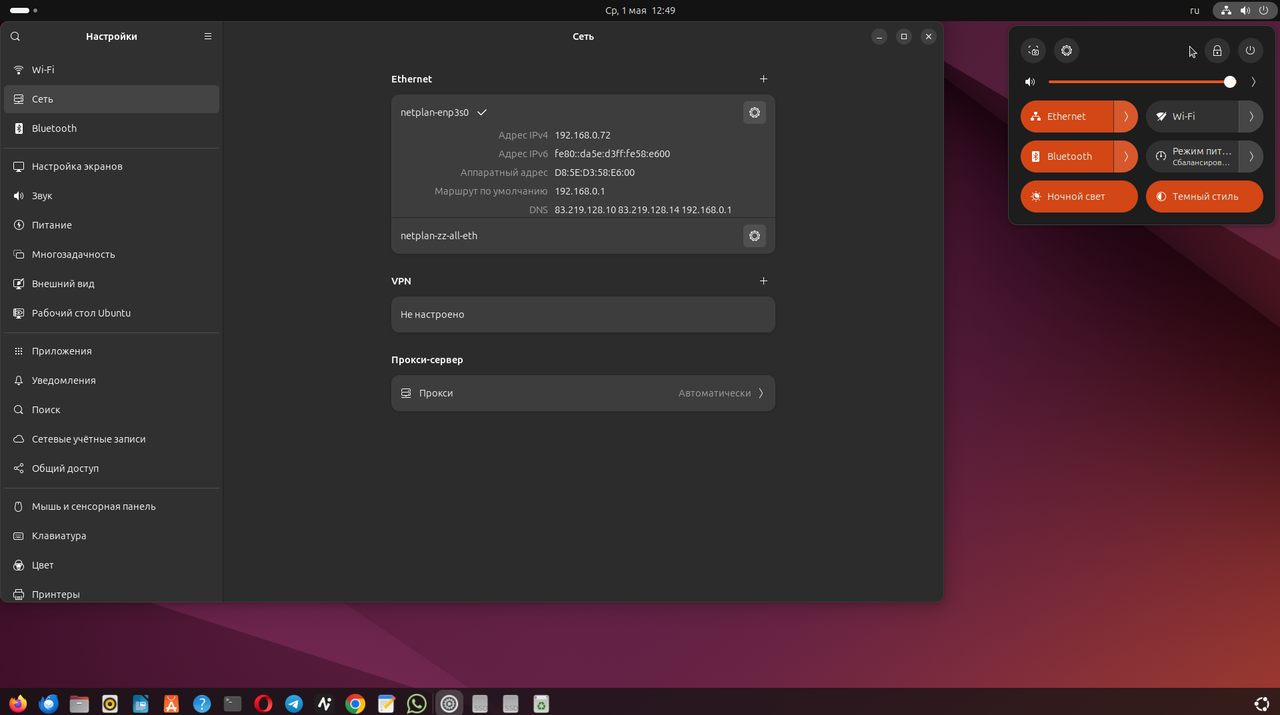Click the clock Ср, 1 мая 12:49
Viewport: 1280px width, 715px height.
click(x=640, y=10)
